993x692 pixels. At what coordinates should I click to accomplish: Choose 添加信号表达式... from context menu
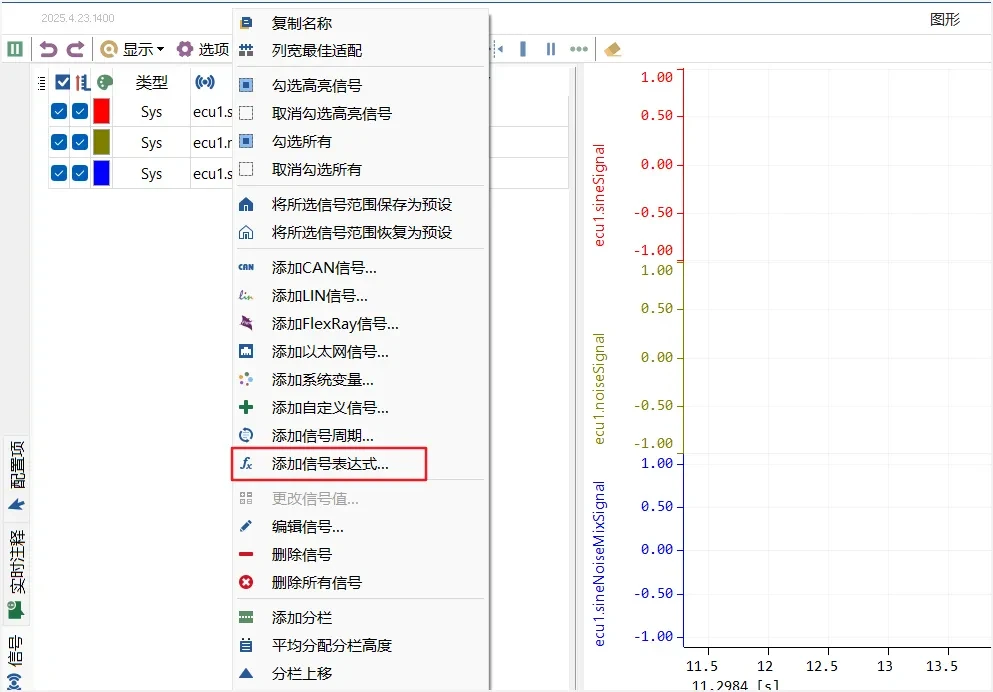329,464
